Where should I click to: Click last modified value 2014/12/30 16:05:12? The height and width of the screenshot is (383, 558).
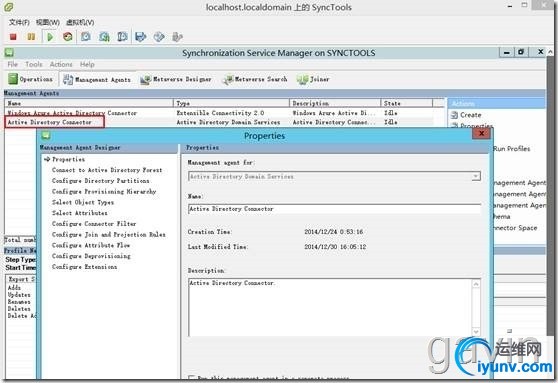(x=335, y=247)
